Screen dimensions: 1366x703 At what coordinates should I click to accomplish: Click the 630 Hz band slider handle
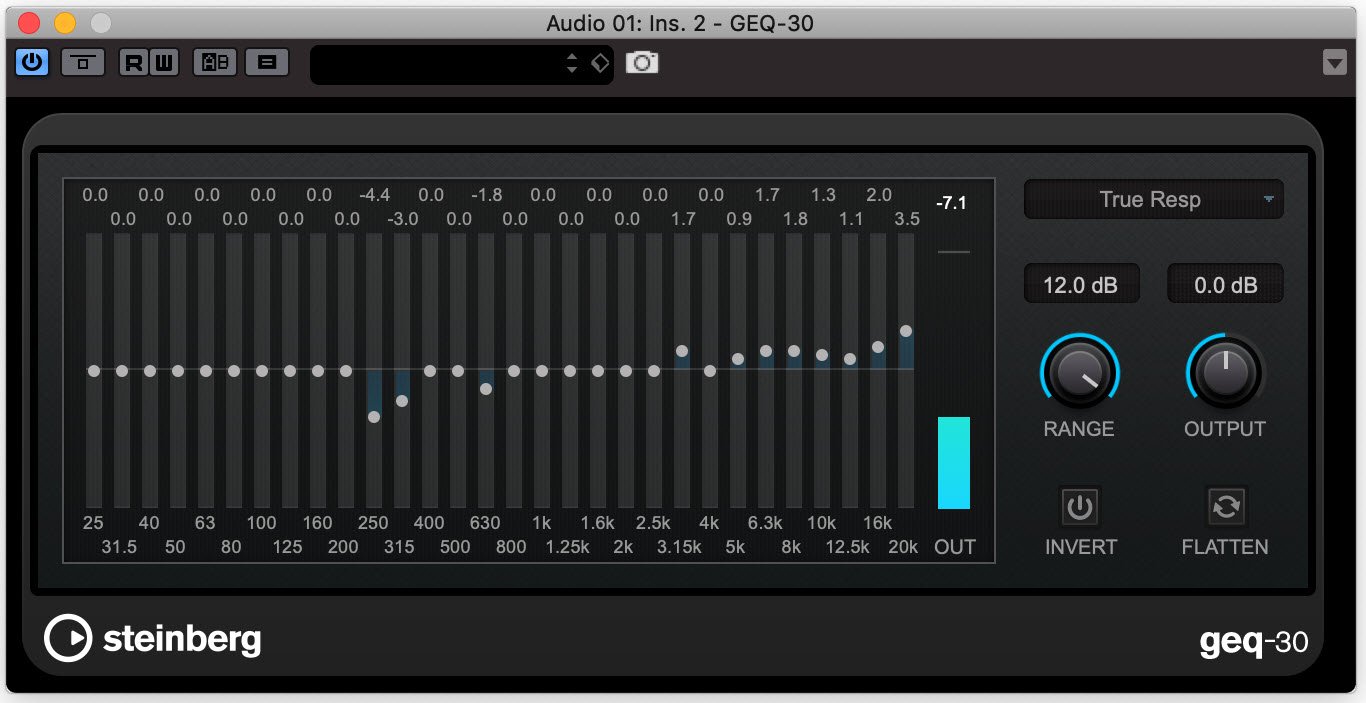coord(486,389)
